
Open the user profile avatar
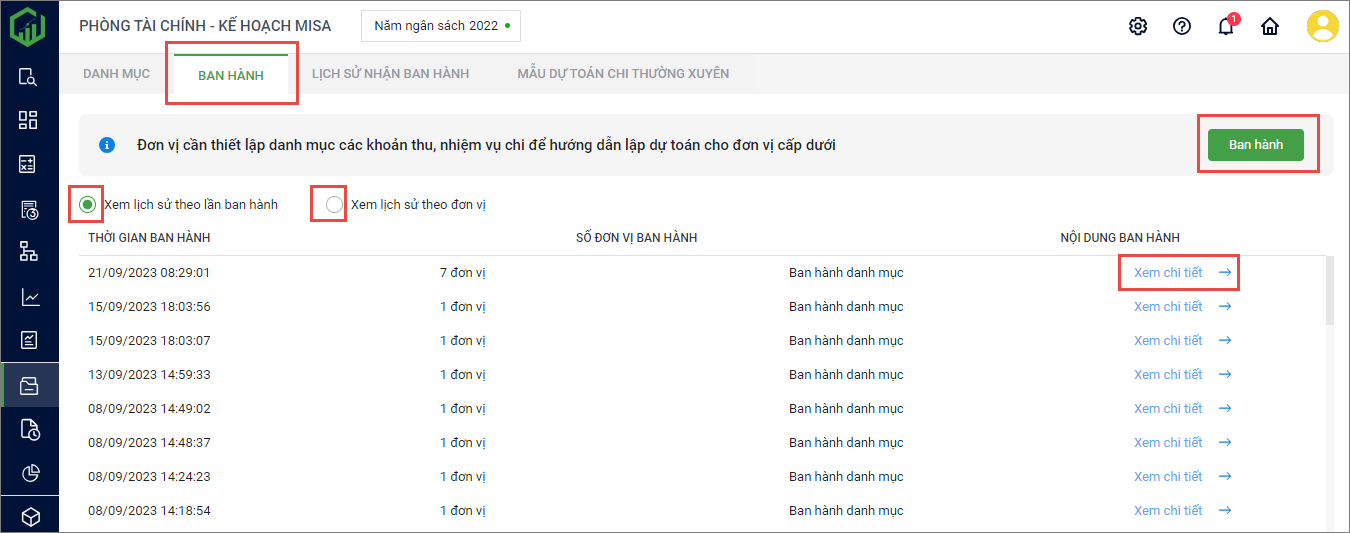point(1323,26)
